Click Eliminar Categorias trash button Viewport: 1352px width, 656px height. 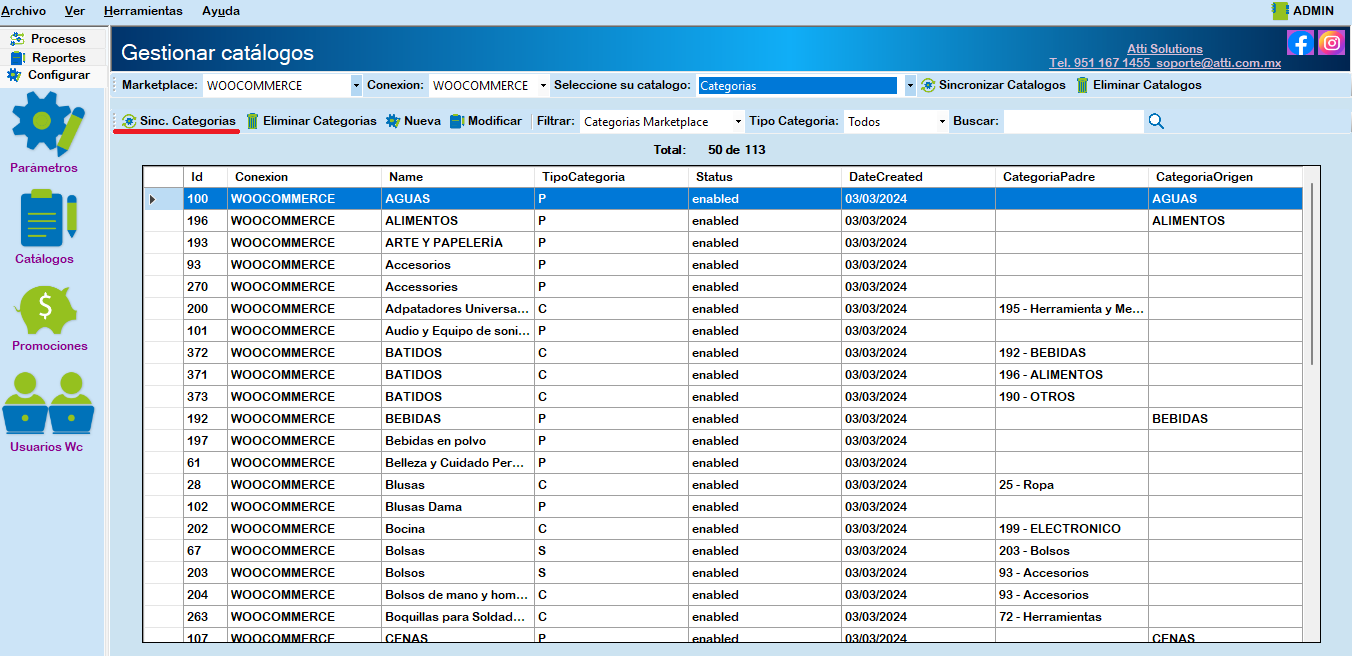(311, 121)
